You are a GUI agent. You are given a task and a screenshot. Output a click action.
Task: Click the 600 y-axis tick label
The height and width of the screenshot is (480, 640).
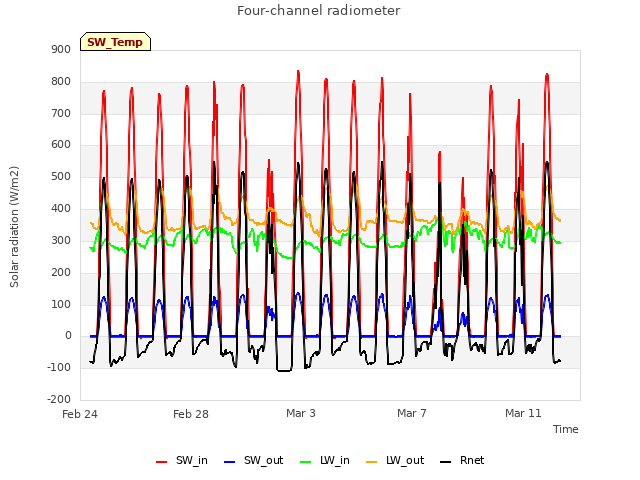tap(61, 144)
